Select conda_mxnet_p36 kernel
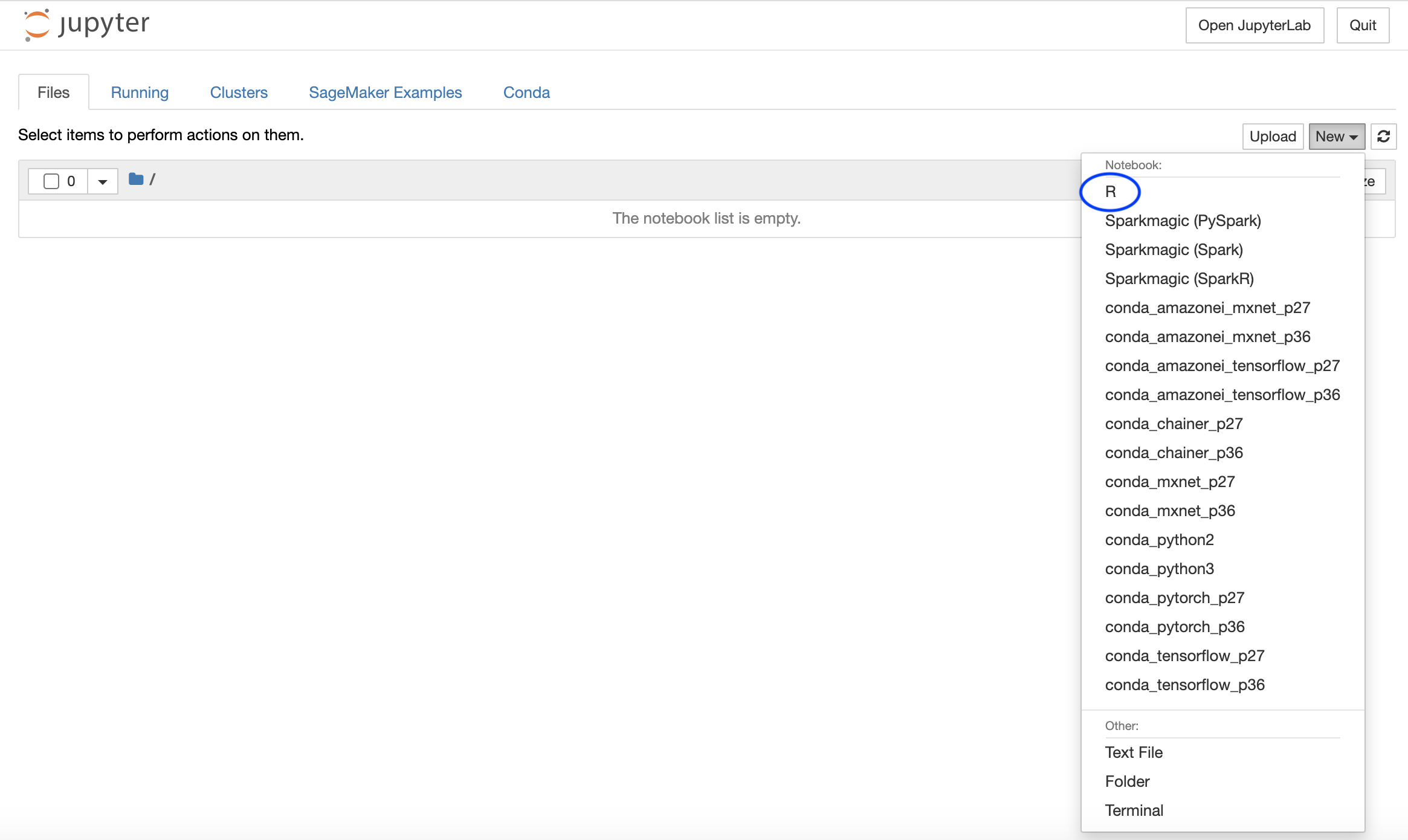This screenshot has width=1408, height=840. click(1222, 511)
